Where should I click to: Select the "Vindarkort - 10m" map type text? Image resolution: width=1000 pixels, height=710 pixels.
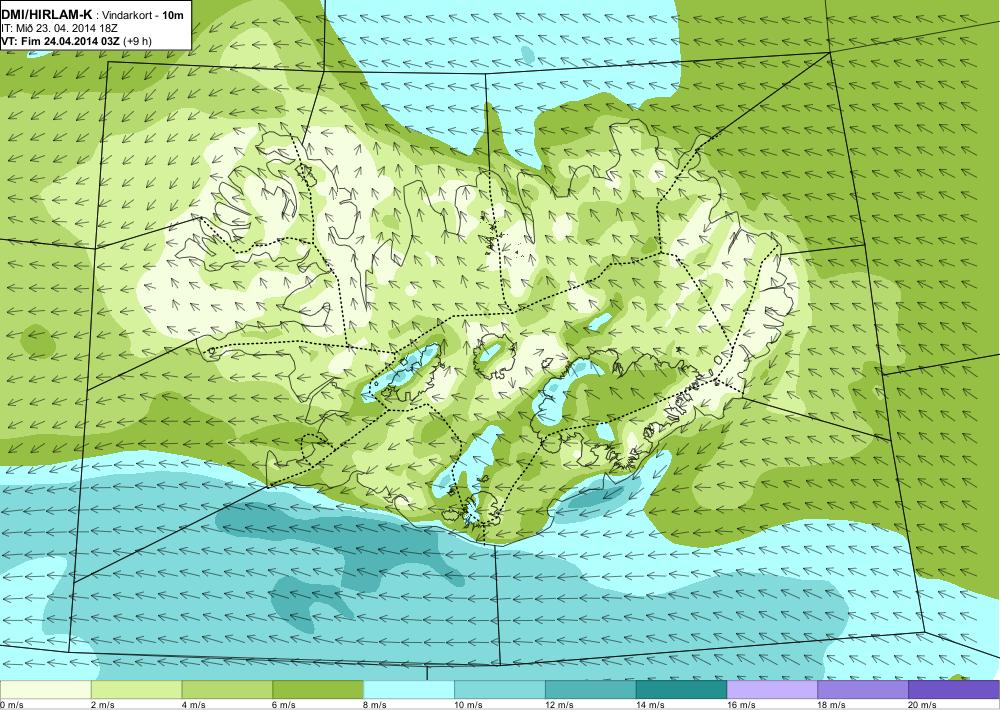143,15
